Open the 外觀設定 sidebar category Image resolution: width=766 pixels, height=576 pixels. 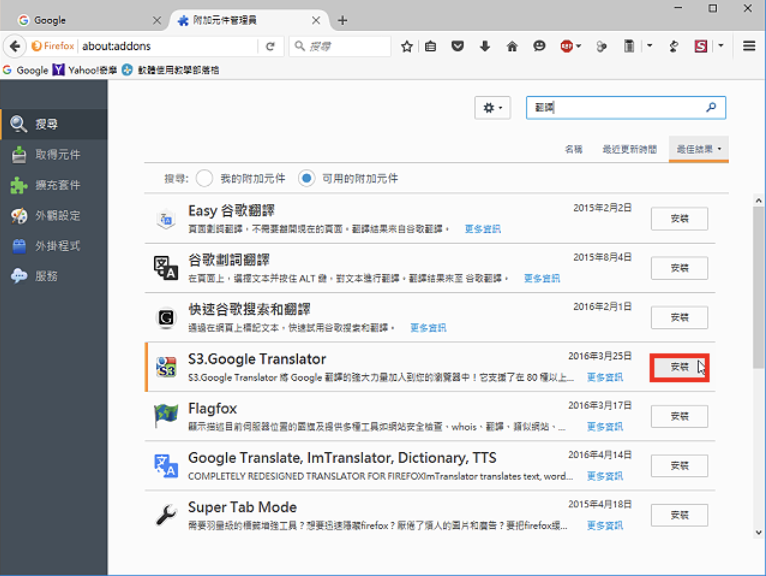tap(54, 215)
